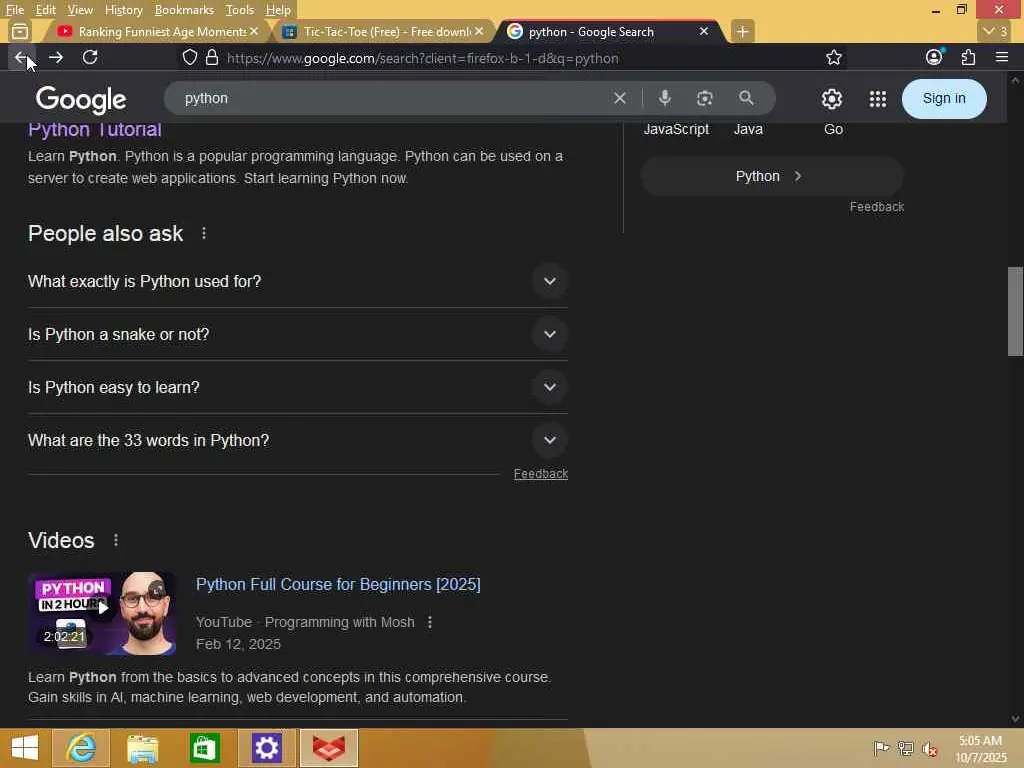Open the Firefox hamburger application menu
Screen dimensions: 1024x768
[1002, 57]
